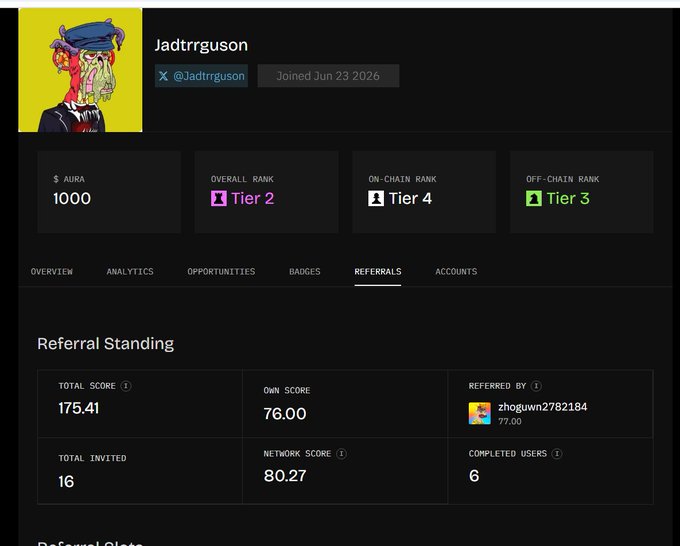Switch to the Overview tab
Viewport: 680px width, 546px height.
pyautogui.click(x=52, y=271)
